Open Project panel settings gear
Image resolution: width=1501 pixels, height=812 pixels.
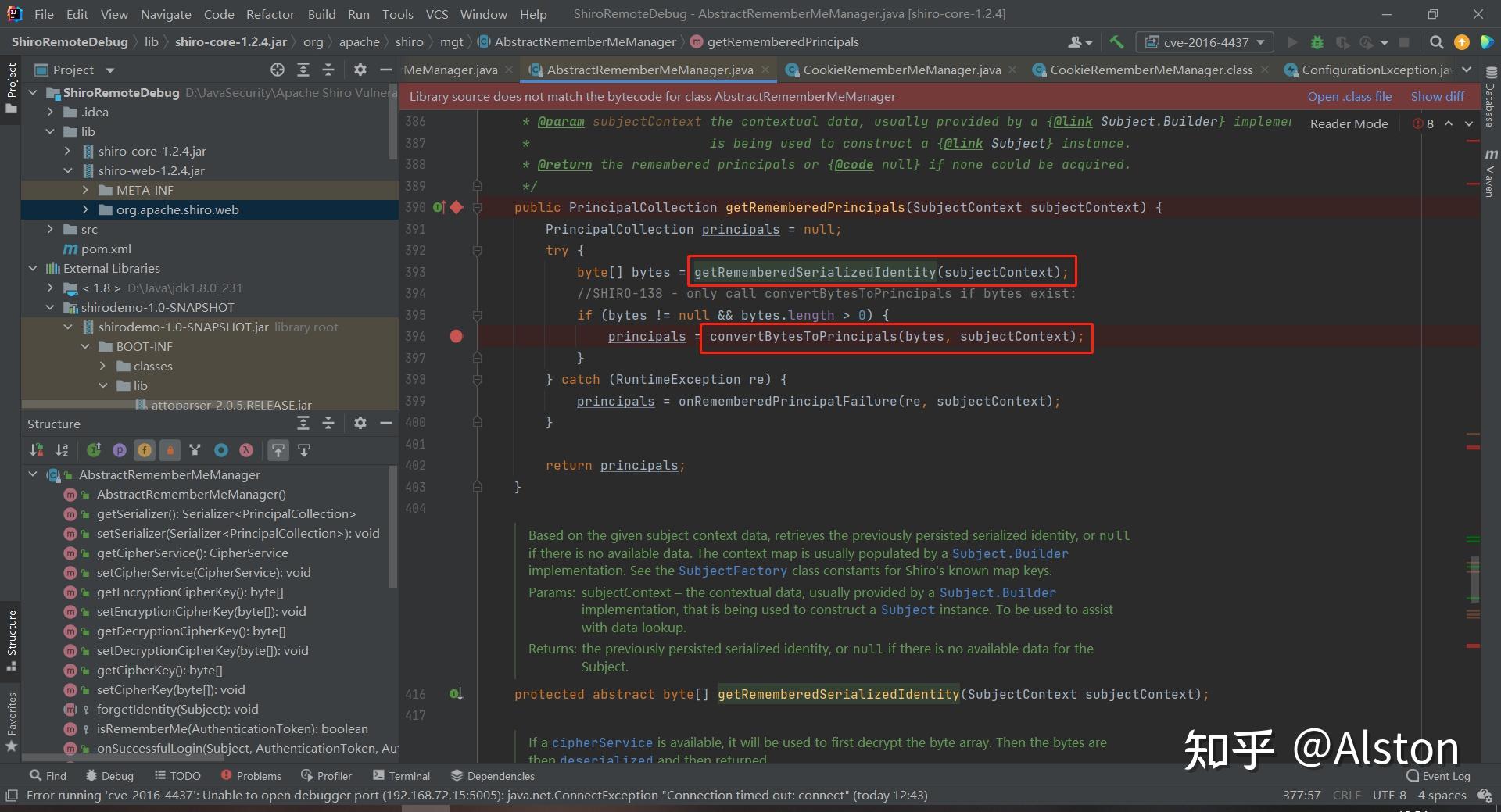tap(360, 70)
